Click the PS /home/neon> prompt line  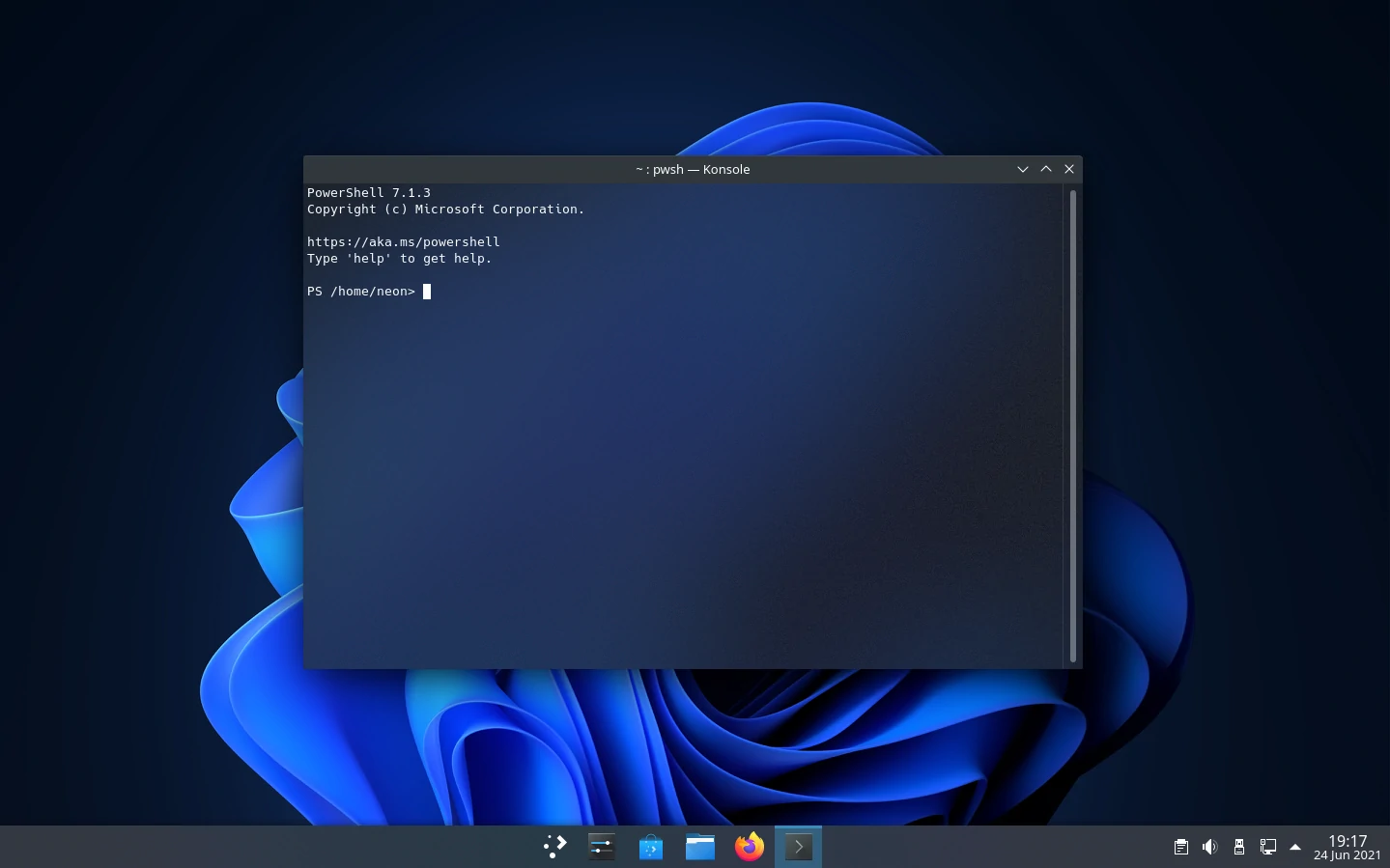(x=361, y=292)
